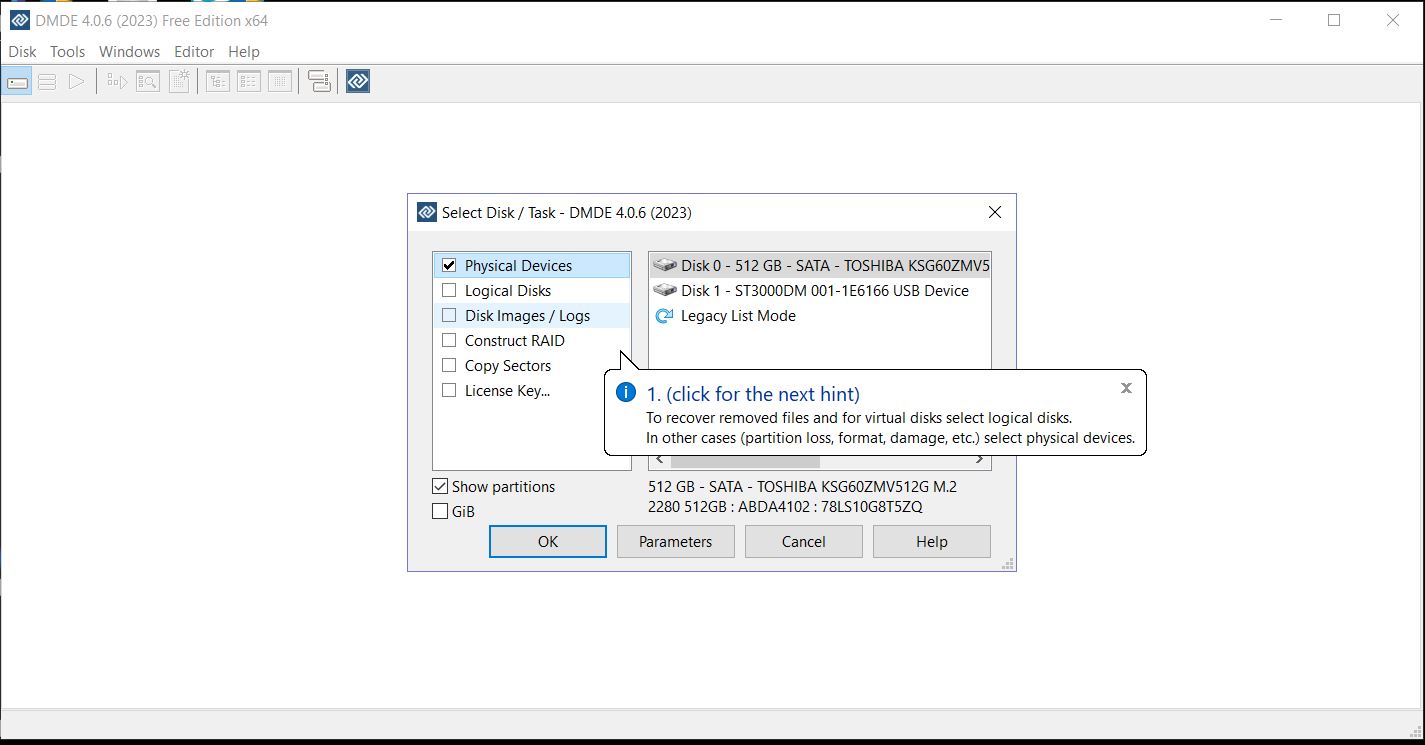Viewport: 1425px width, 745px height.
Task: Open the Editor menu
Action: pyautogui.click(x=194, y=52)
